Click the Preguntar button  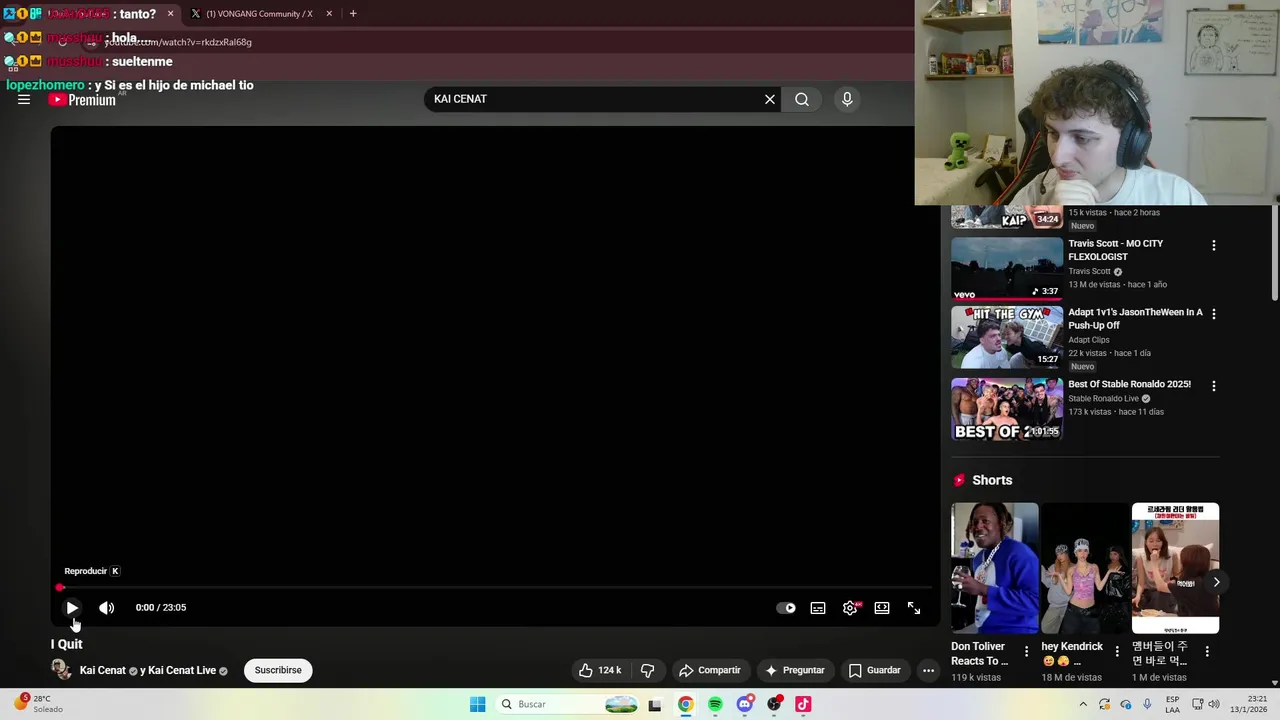point(795,670)
